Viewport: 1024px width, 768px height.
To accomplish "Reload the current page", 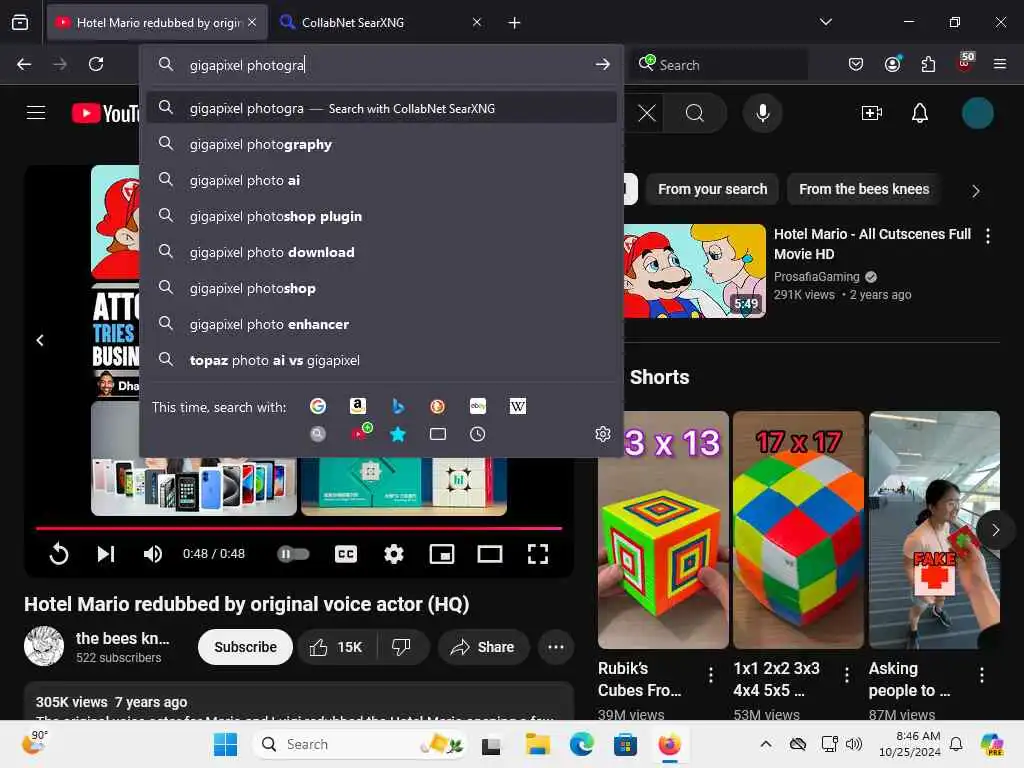I will [96, 64].
